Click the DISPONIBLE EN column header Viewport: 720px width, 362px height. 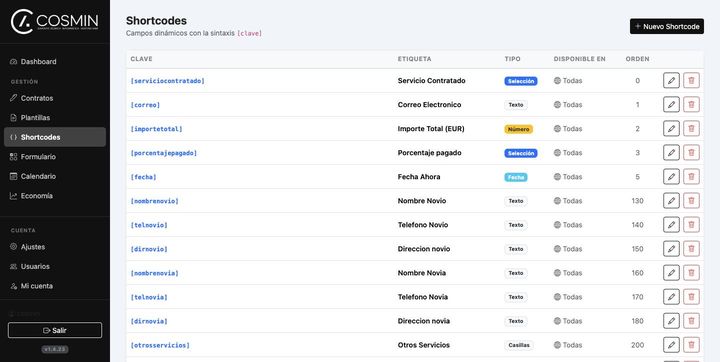click(x=579, y=59)
